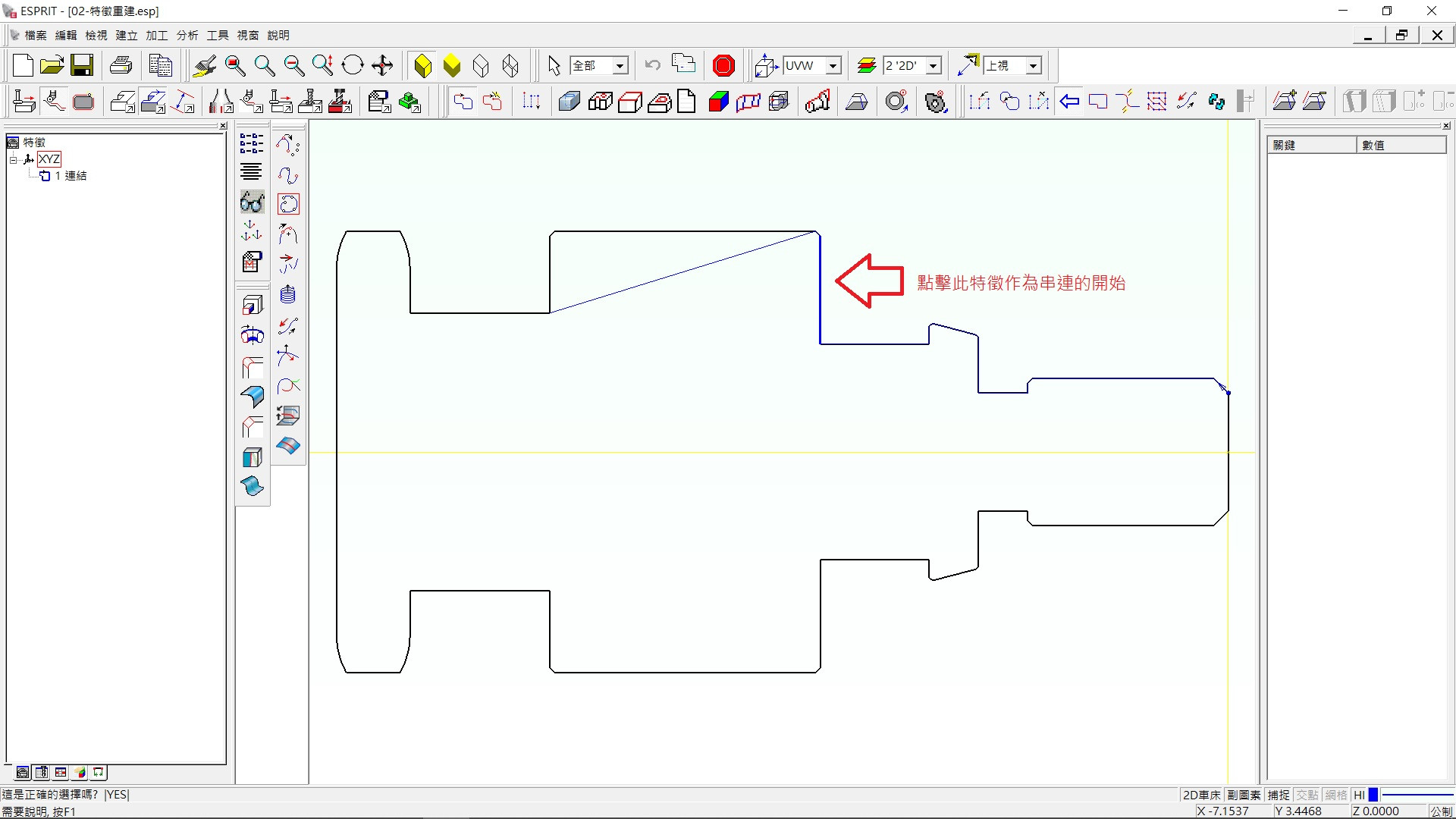Click the Save file icon

tap(82, 66)
